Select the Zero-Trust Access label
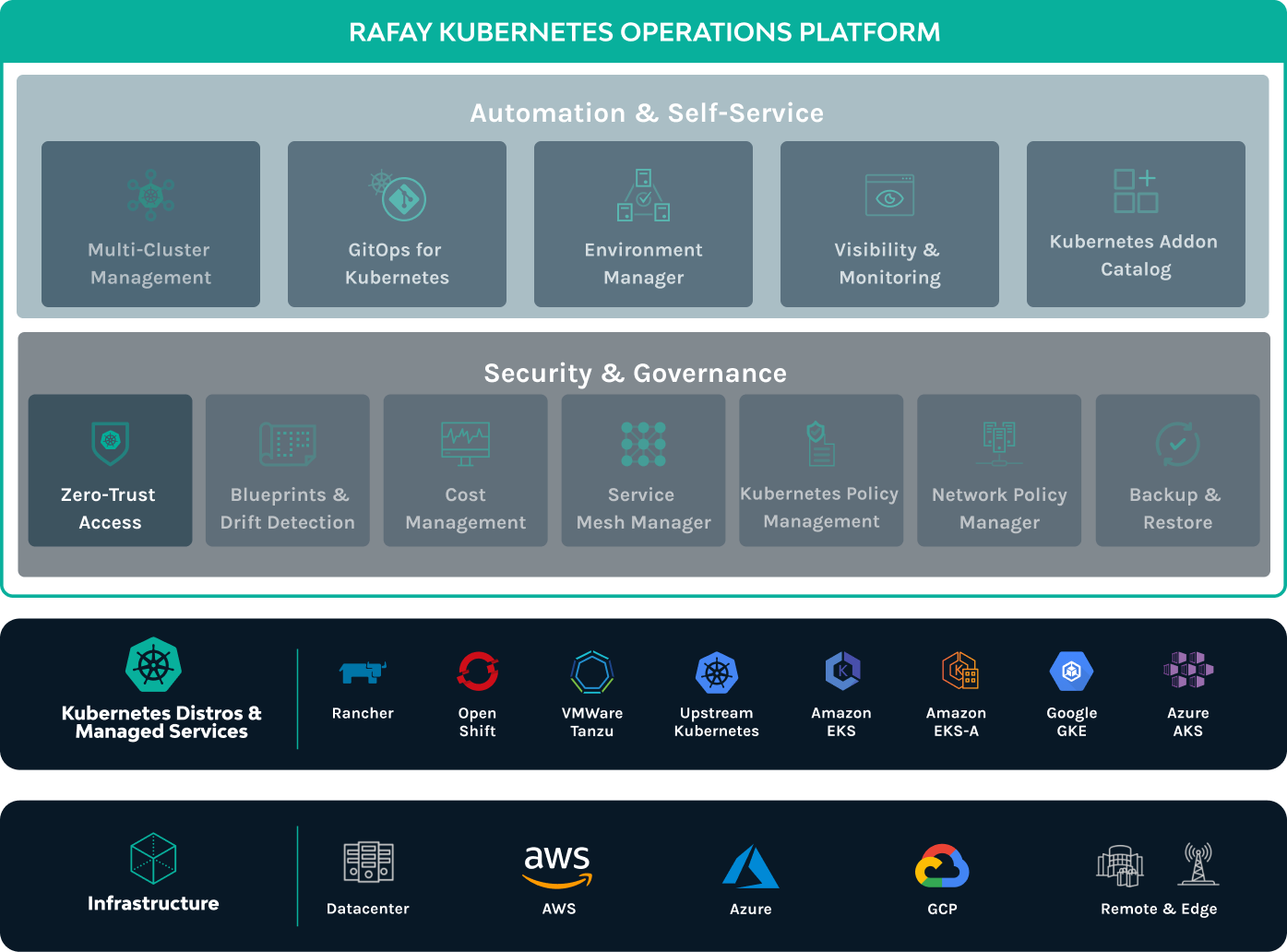 110,508
